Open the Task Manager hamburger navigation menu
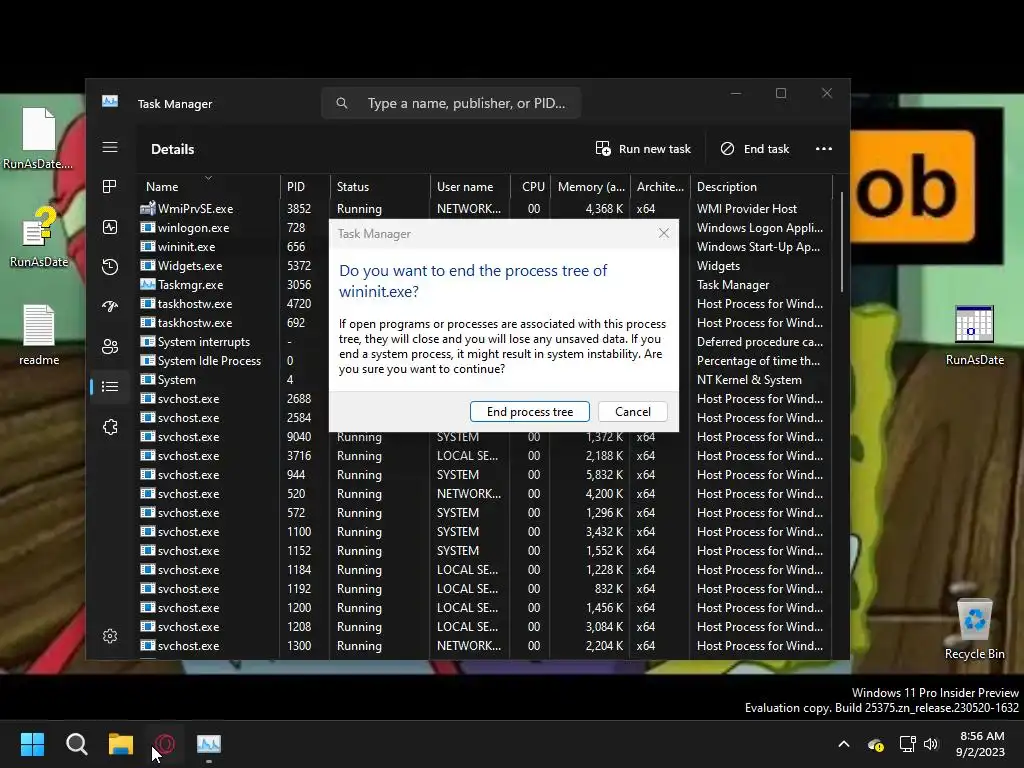Screen dimensions: 1024x768 point(110,148)
